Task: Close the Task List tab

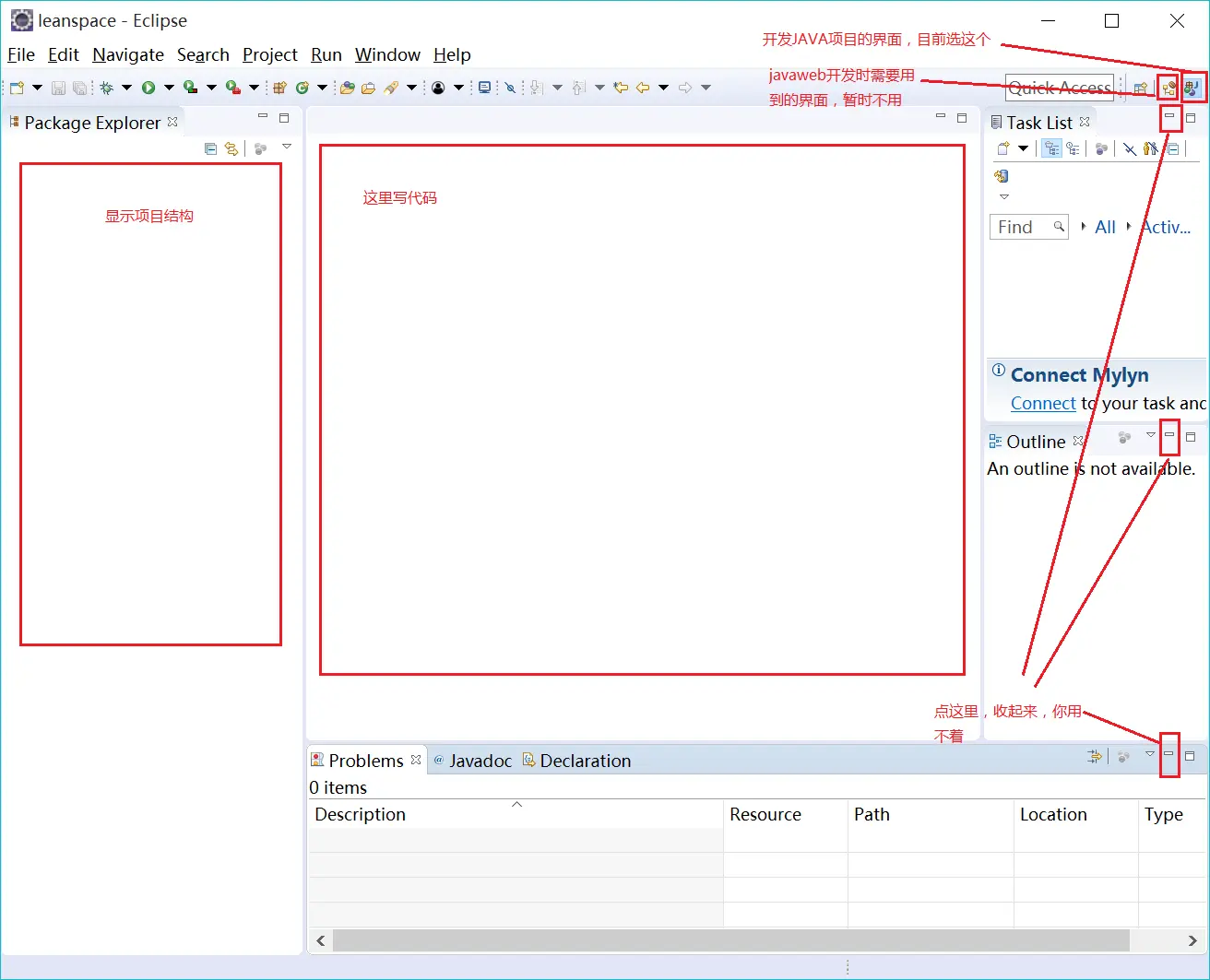Action: tap(1085, 122)
